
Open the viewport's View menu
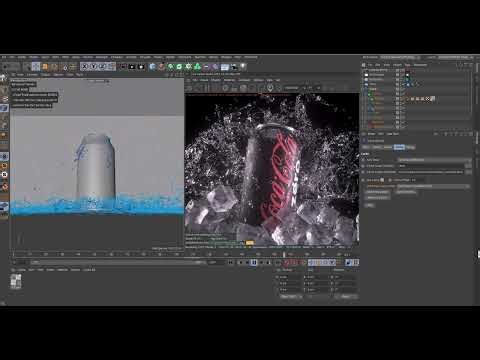[x=20, y=75]
